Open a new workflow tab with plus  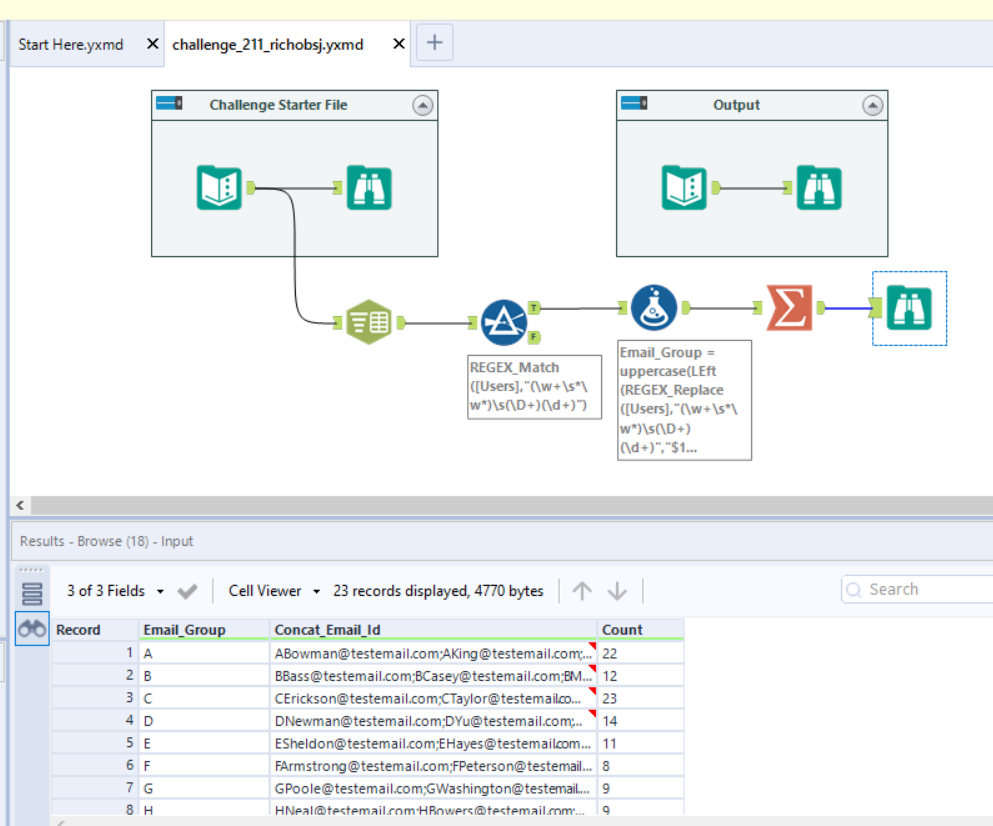(434, 43)
